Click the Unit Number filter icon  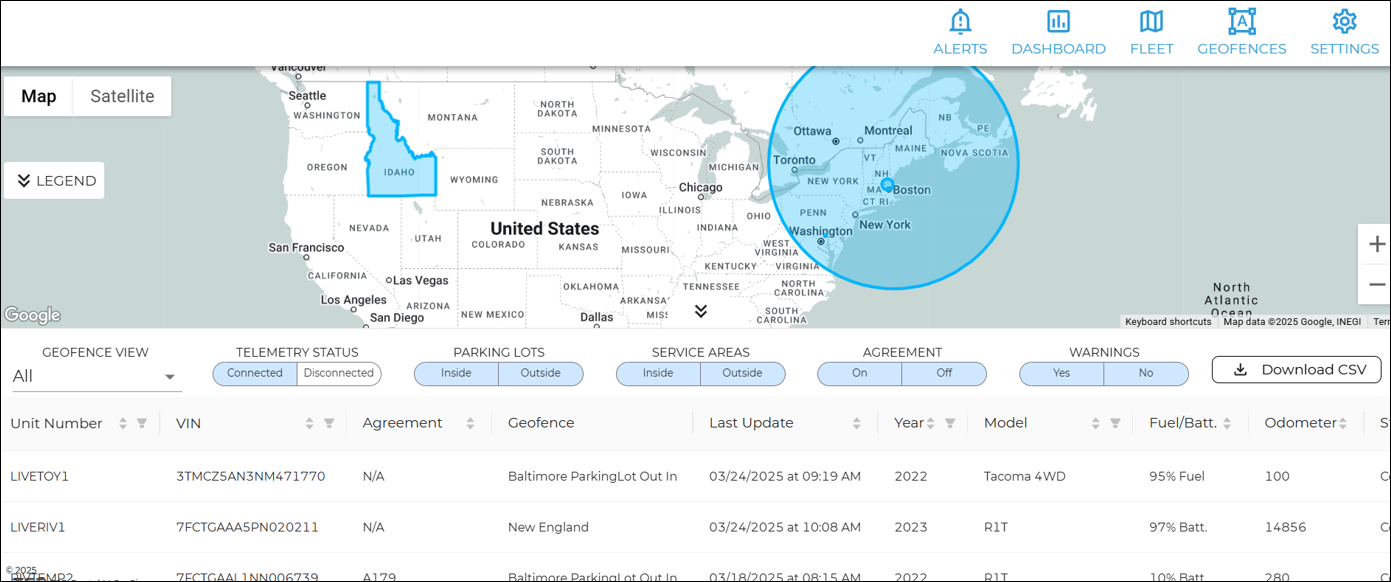point(142,424)
